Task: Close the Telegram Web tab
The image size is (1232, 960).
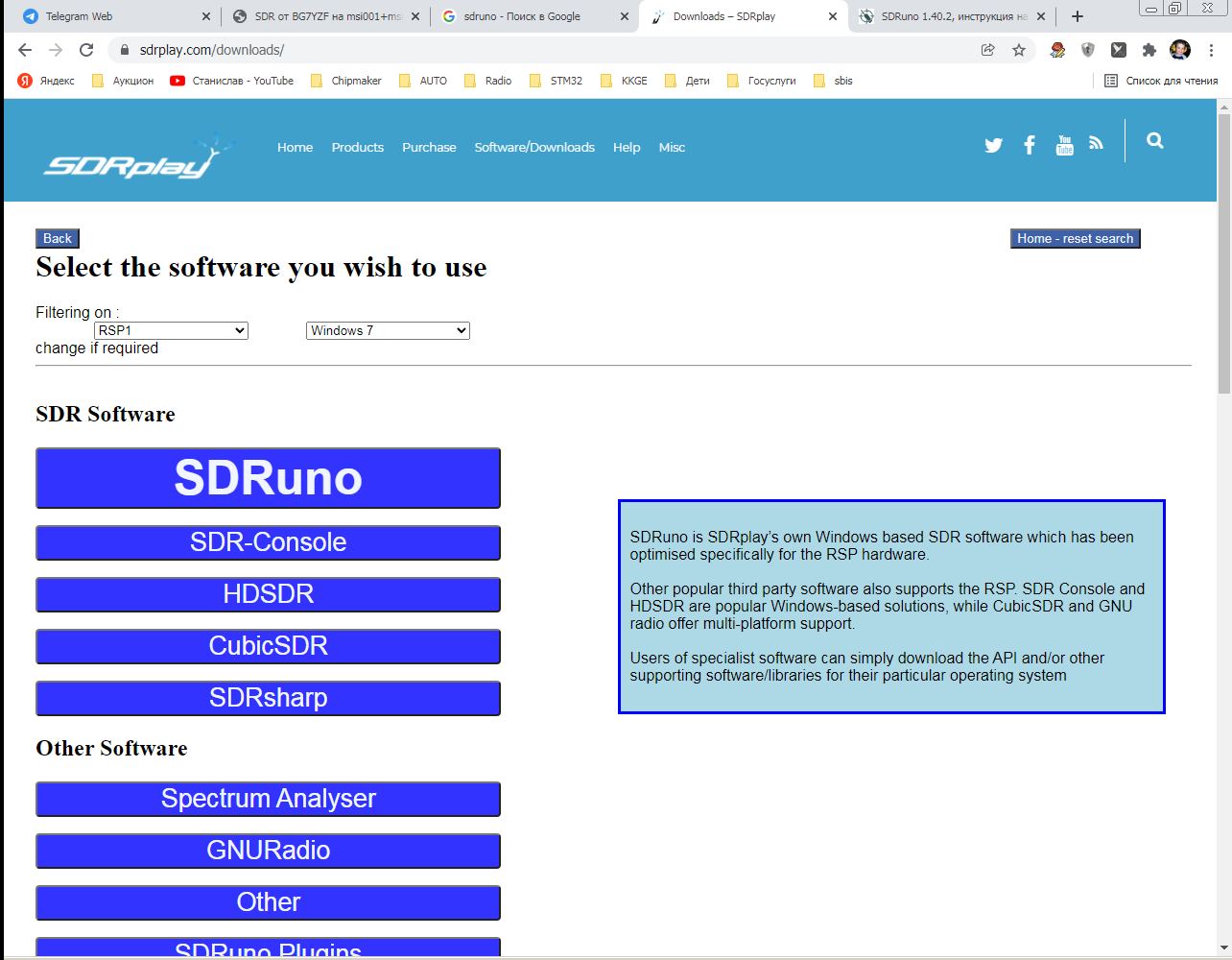Action: [206, 16]
